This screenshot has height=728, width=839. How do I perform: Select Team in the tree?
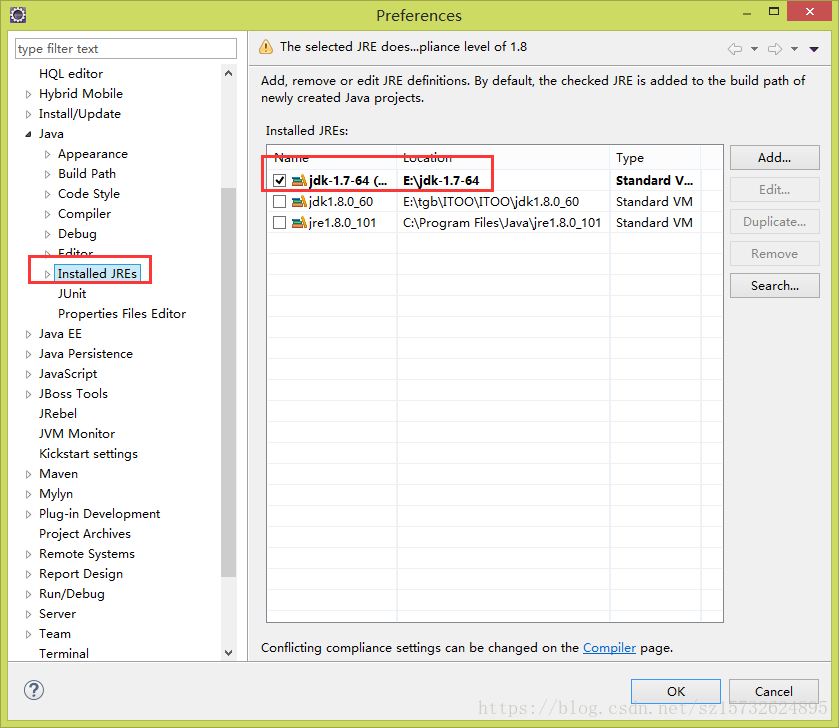55,634
